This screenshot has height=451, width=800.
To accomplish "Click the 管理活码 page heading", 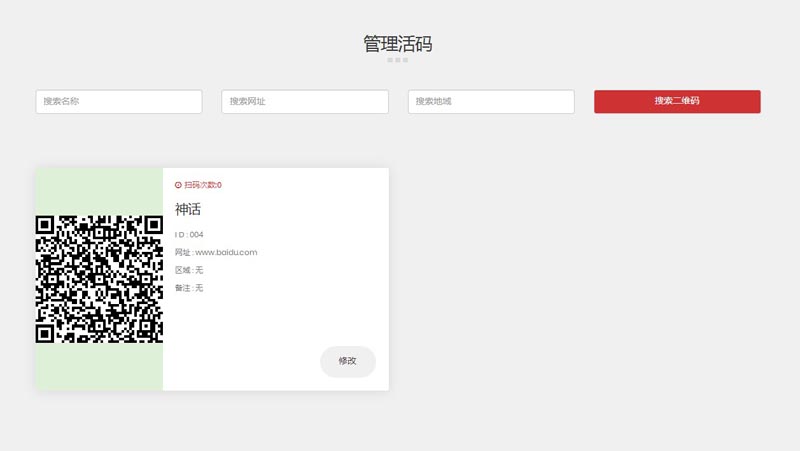I will 398,44.
